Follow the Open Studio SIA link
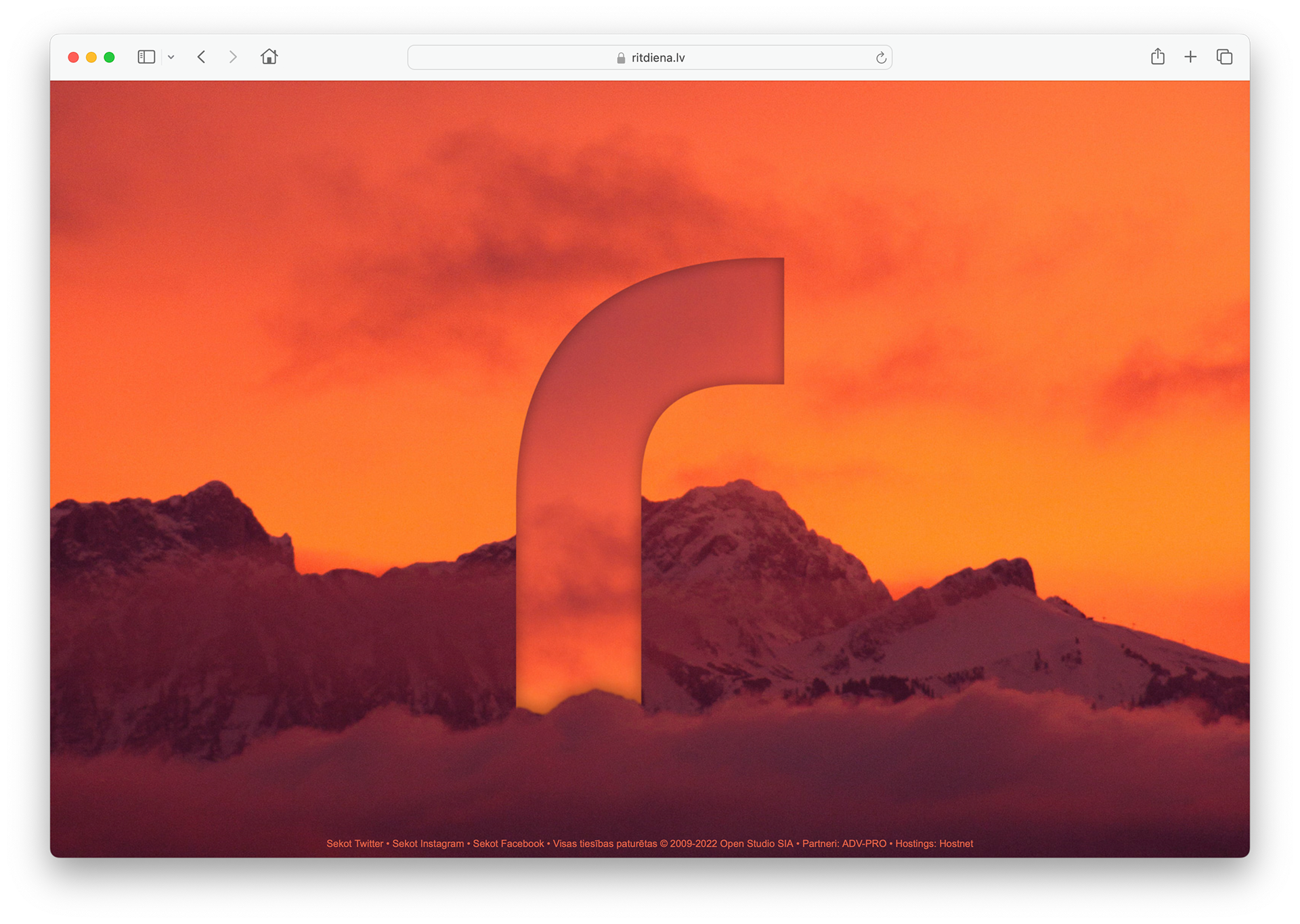This screenshot has width=1300, height=924. pos(756,843)
